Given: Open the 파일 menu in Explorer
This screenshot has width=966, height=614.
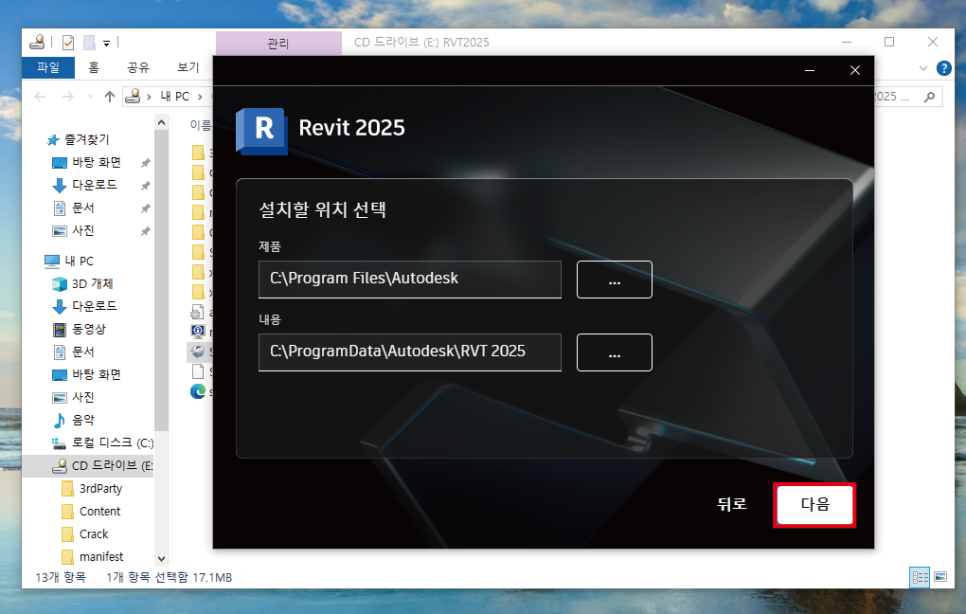Looking at the screenshot, I should pyautogui.click(x=48, y=67).
